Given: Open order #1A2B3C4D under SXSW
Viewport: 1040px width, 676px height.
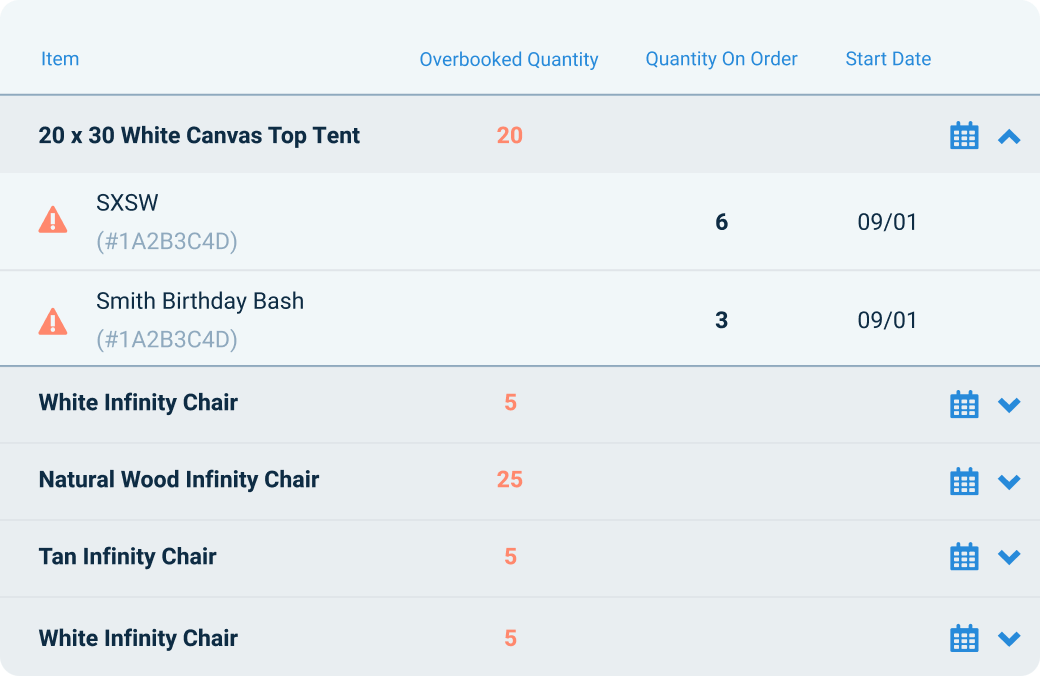Looking at the screenshot, I should click(x=167, y=240).
